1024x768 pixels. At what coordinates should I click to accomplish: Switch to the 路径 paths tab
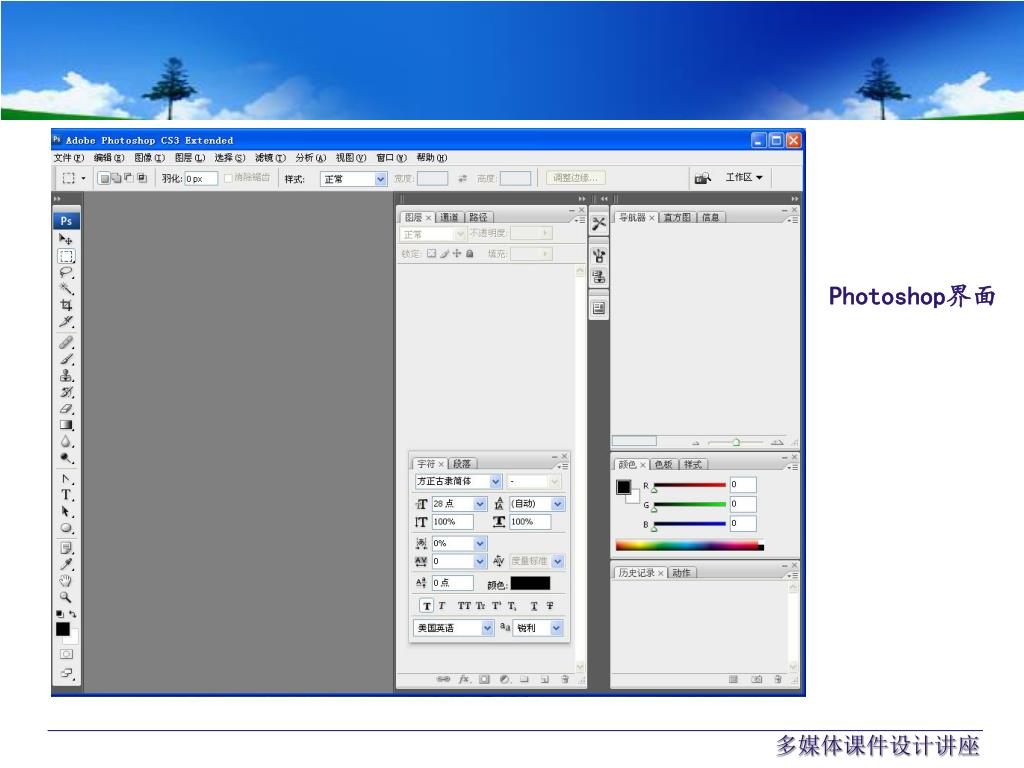(x=478, y=217)
